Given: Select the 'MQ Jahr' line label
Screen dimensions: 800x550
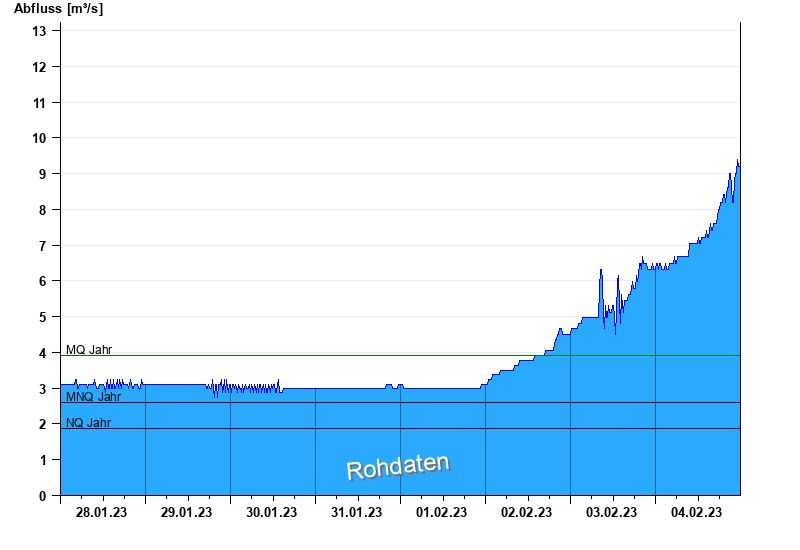Looking at the screenshot, I should coord(89,349).
